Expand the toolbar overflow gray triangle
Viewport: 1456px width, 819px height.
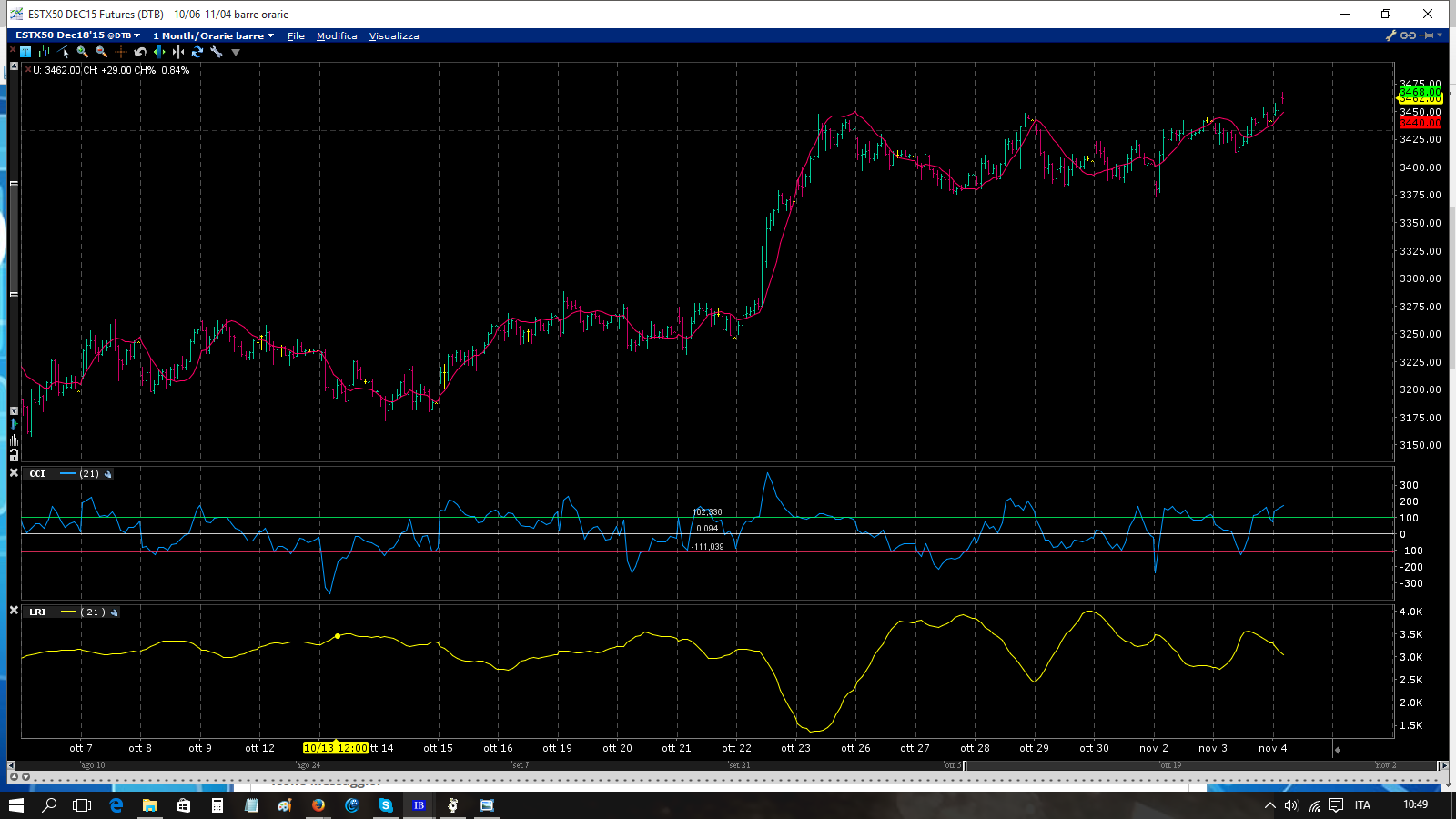coord(236,53)
